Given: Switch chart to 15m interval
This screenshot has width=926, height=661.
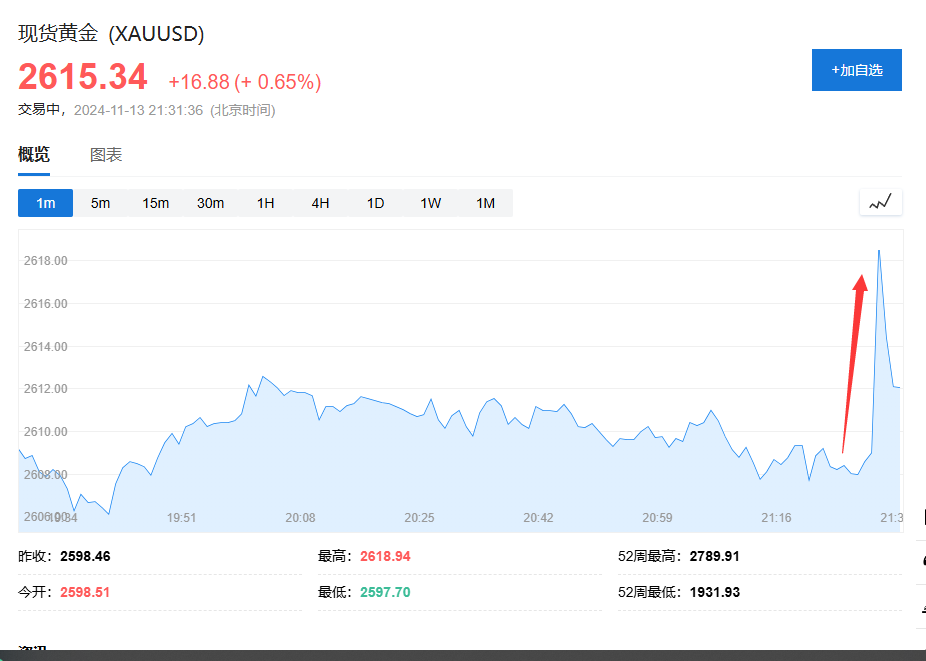Looking at the screenshot, I should coord(155,203).
